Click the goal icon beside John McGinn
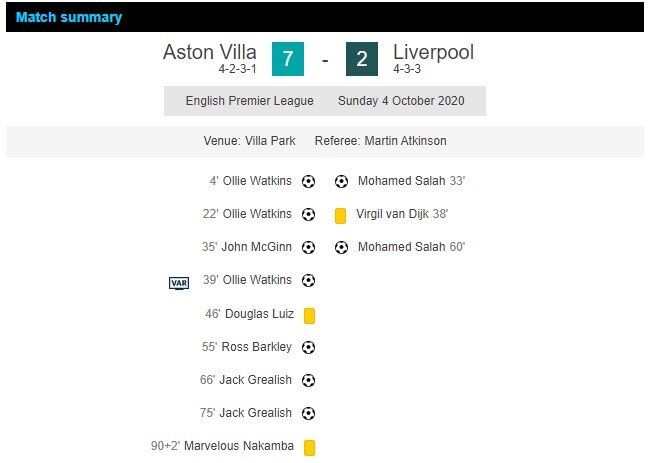This screenshot has width=654, height=463. 309,247
